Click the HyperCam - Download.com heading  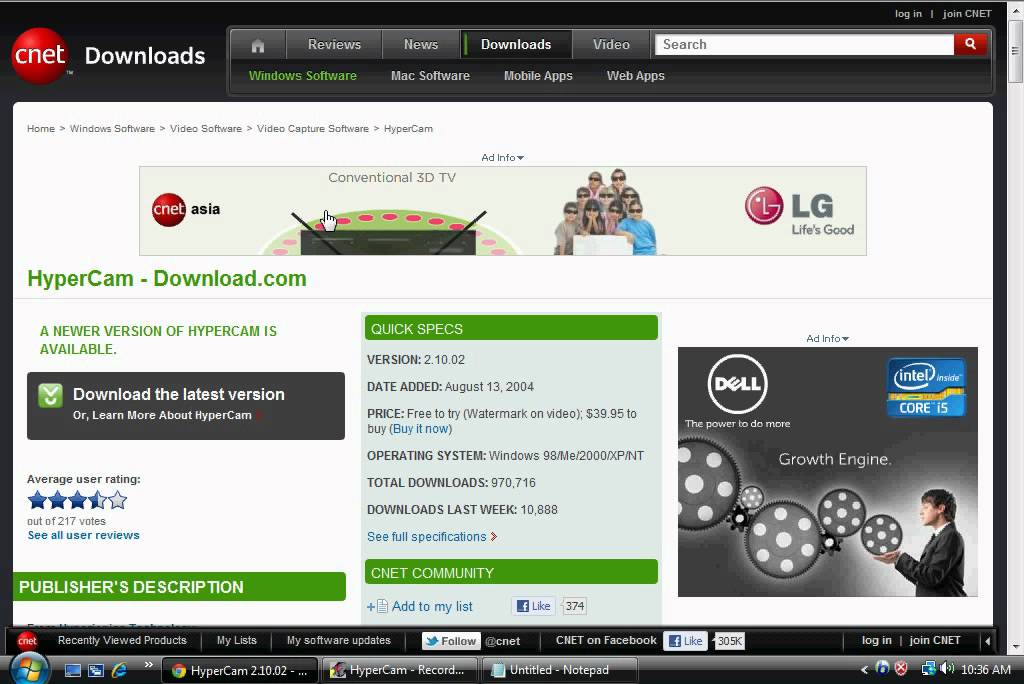[x=167, y=278]
